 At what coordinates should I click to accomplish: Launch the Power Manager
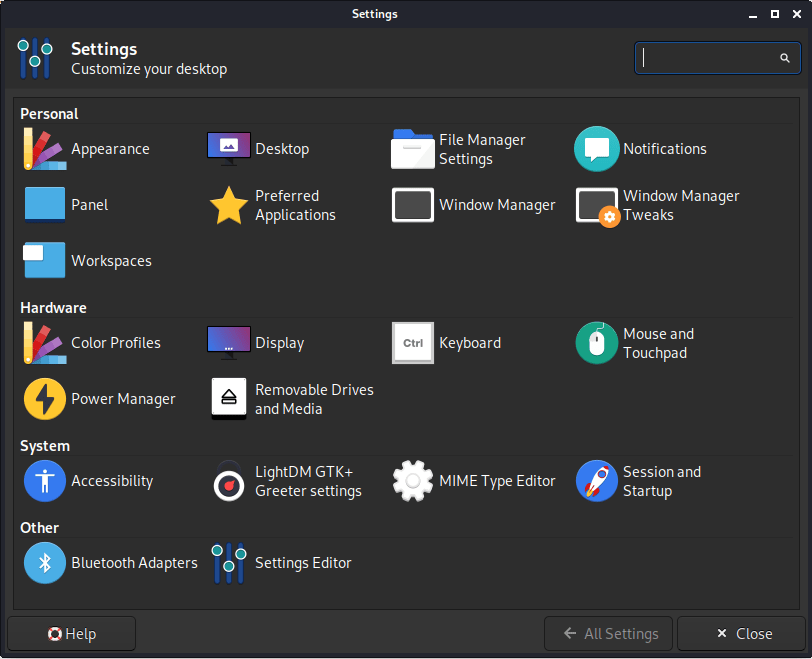click(x=45, y=399)
